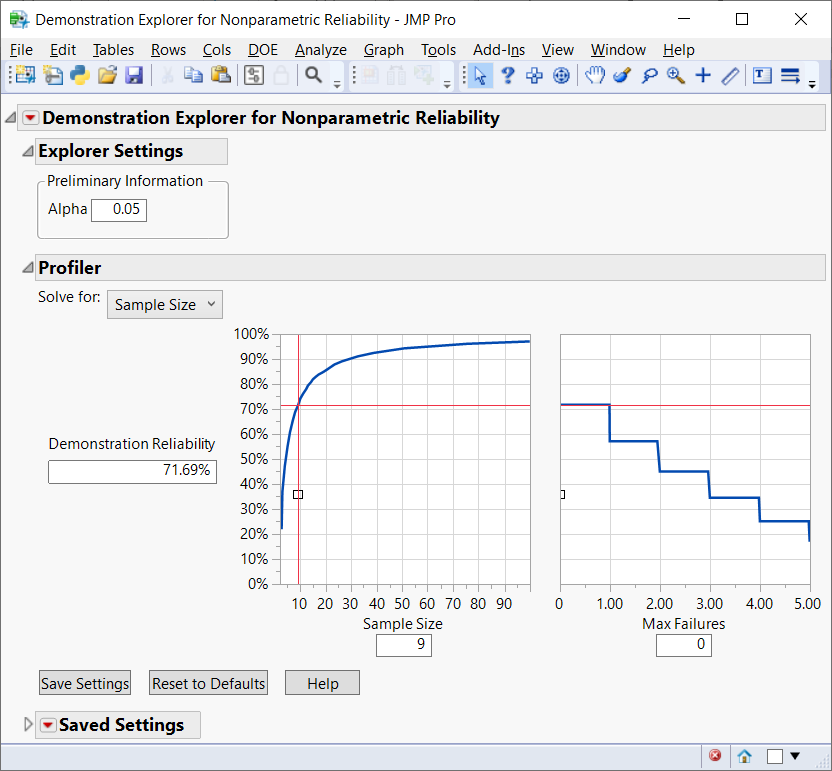Open the Demonstration Explorer red triangle menu

tap(30, 117)
